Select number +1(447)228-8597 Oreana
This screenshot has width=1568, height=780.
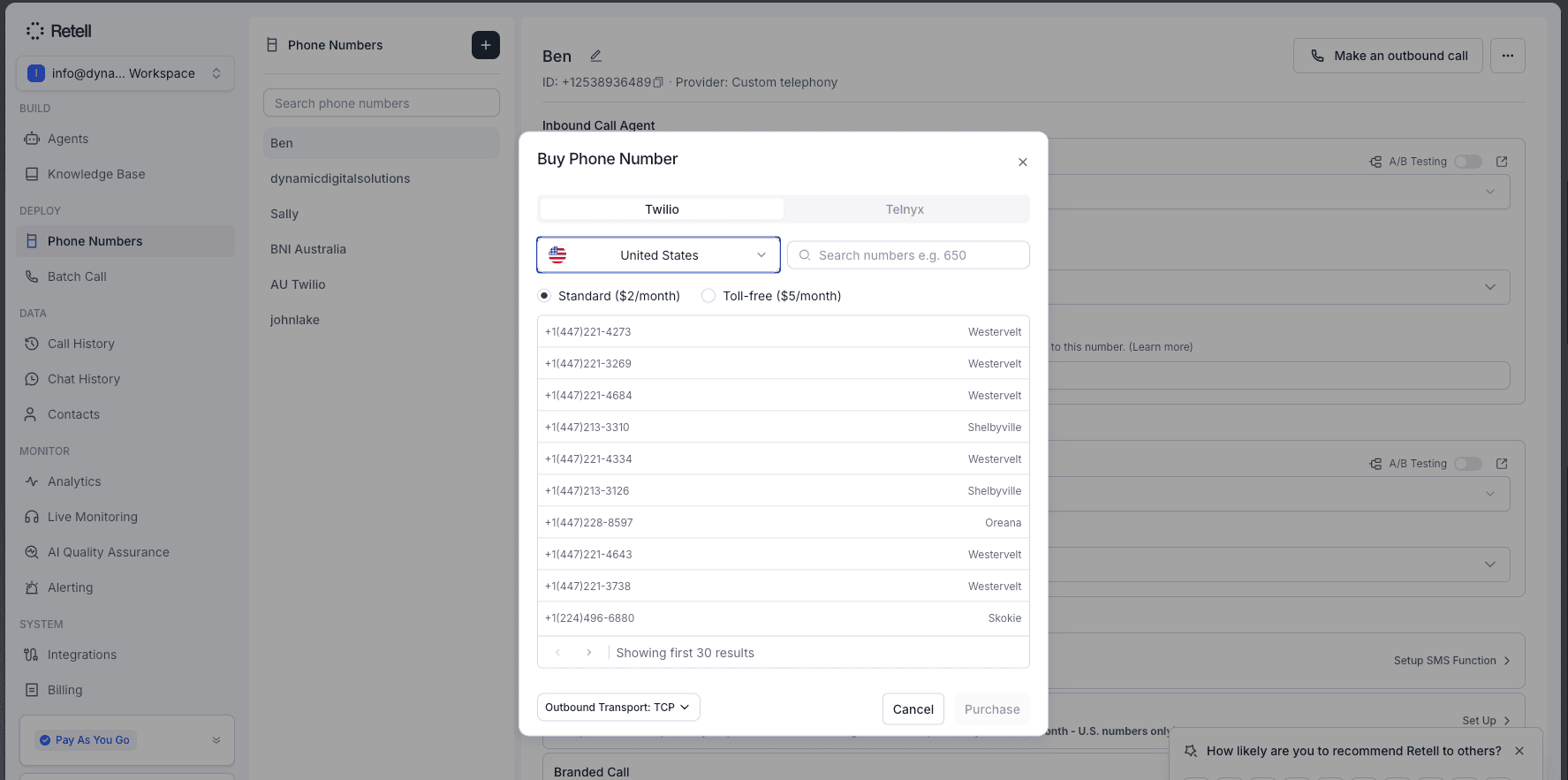784,523
